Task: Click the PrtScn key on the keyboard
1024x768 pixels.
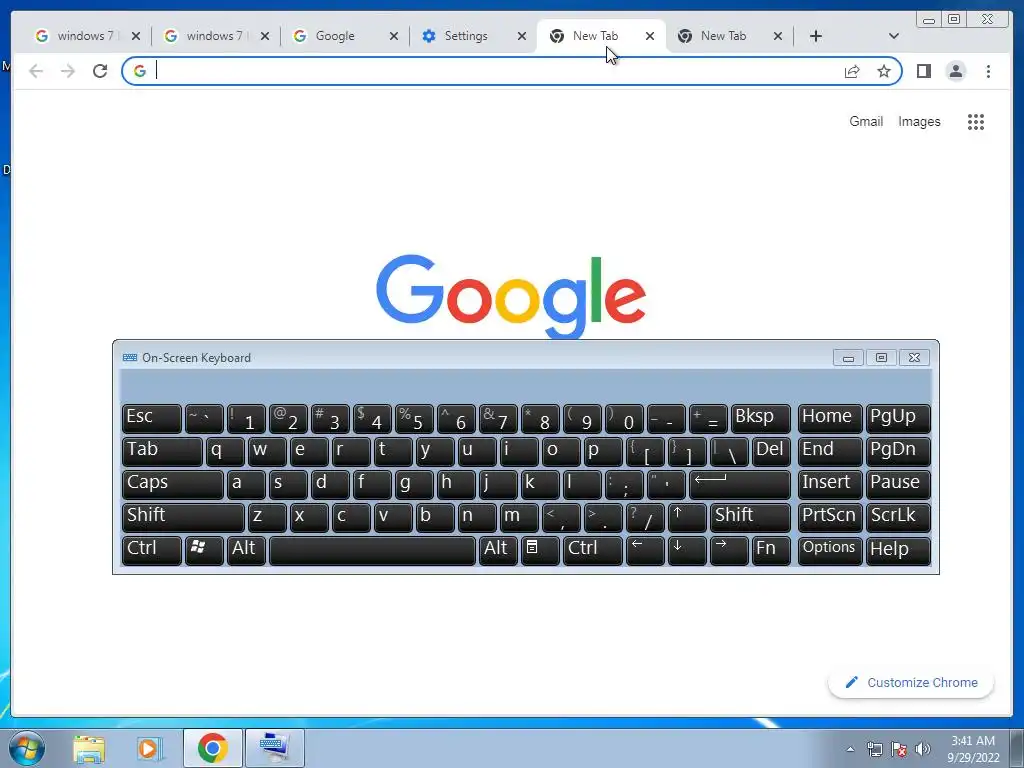Action: [x=829, y=517]
